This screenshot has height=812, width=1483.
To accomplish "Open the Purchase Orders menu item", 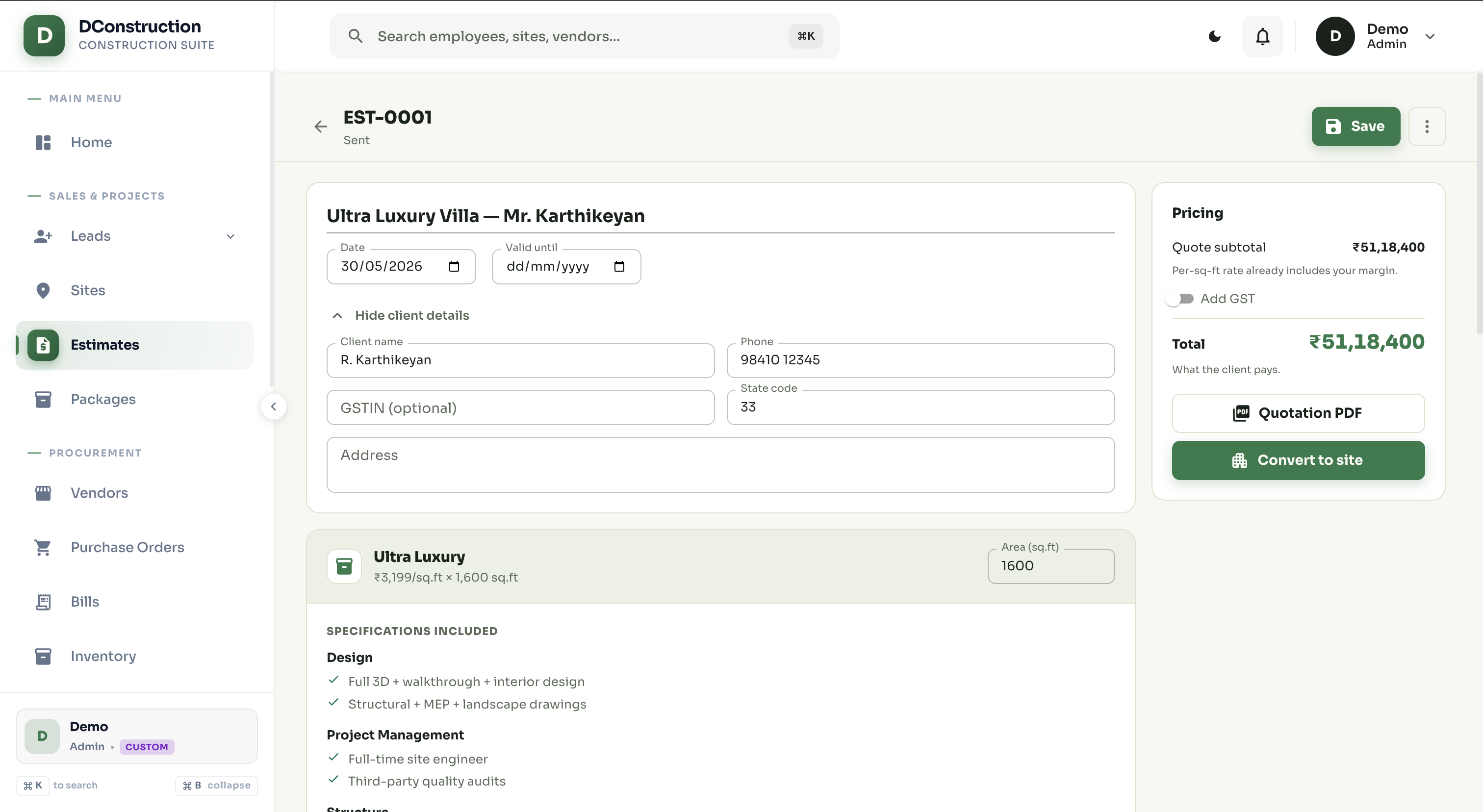I will 135,547.
